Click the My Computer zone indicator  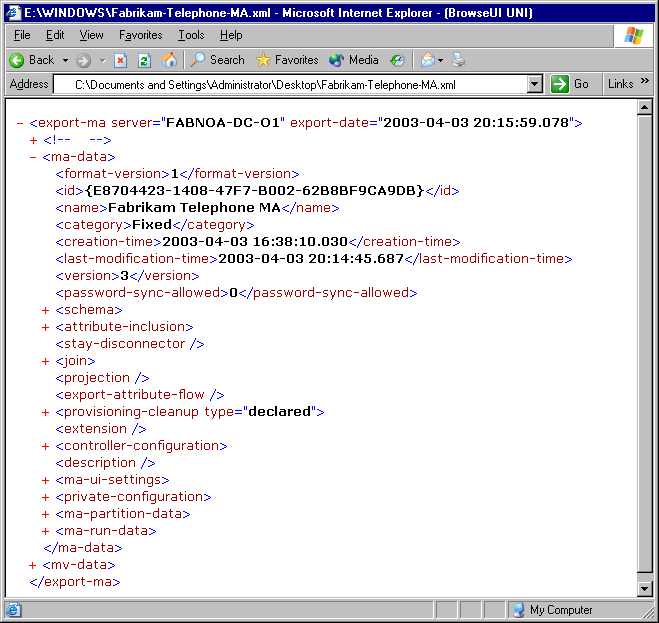(552, 610)
